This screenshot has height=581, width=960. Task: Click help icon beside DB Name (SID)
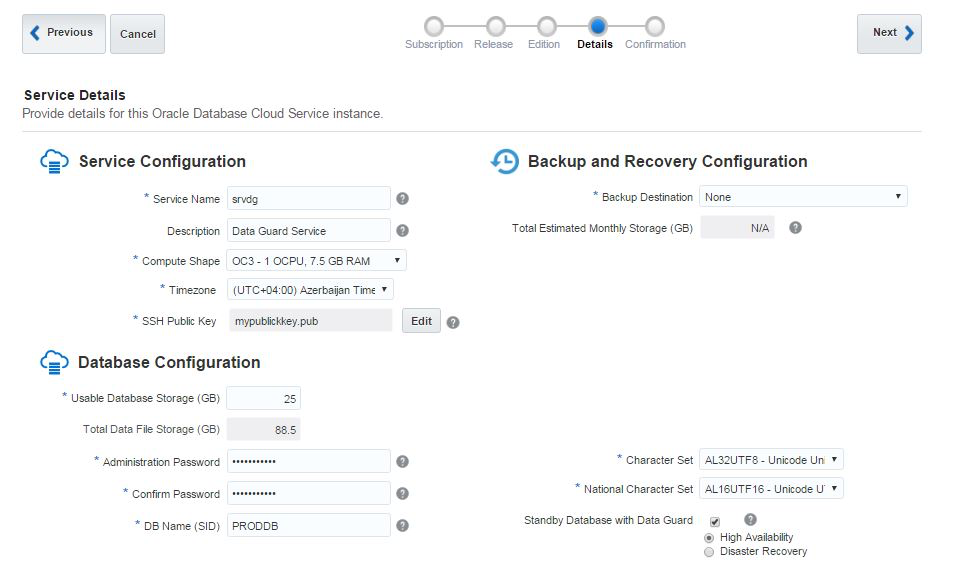pyautogui.click(x=402, y=526)
